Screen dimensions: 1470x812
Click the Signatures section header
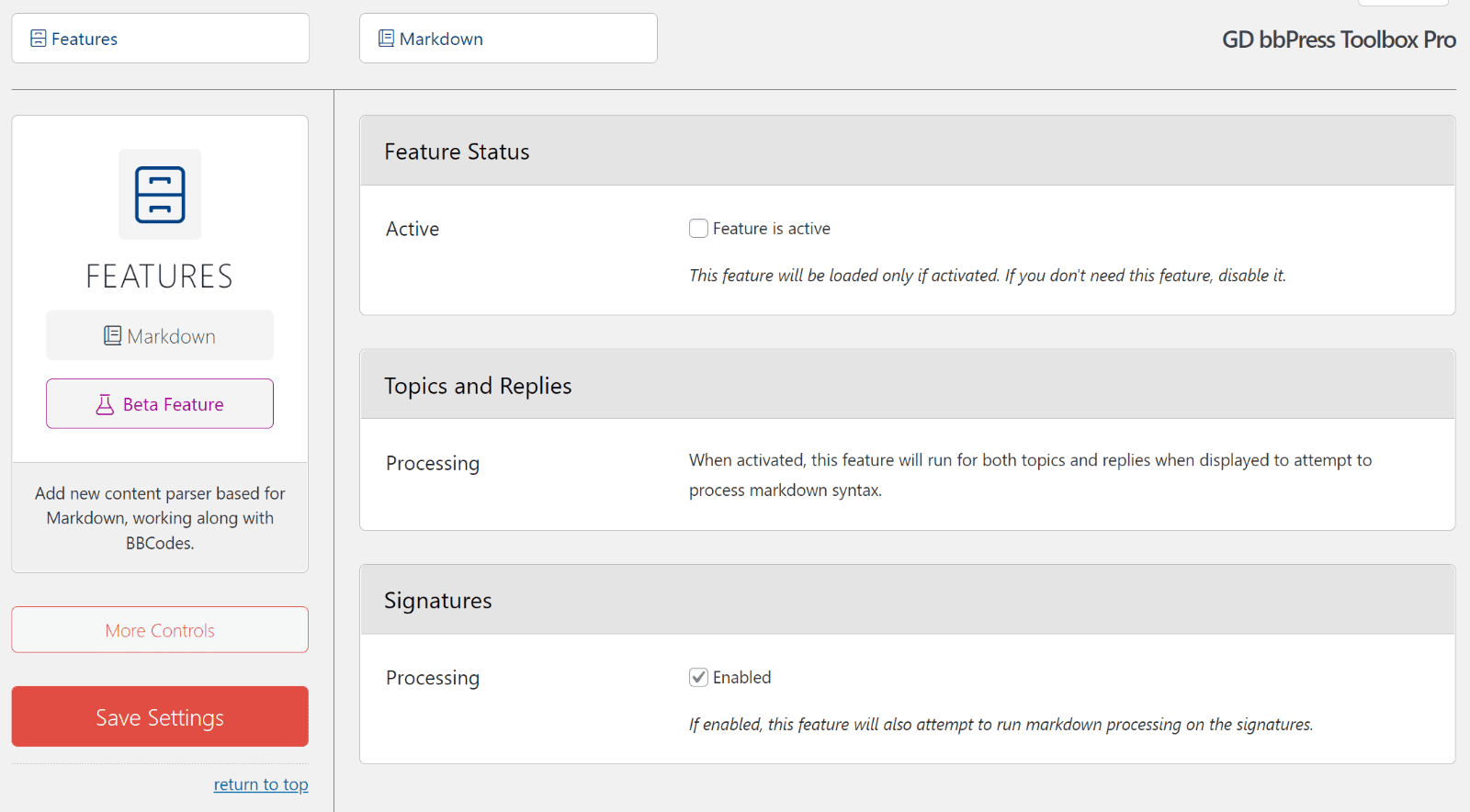(438, 599)
